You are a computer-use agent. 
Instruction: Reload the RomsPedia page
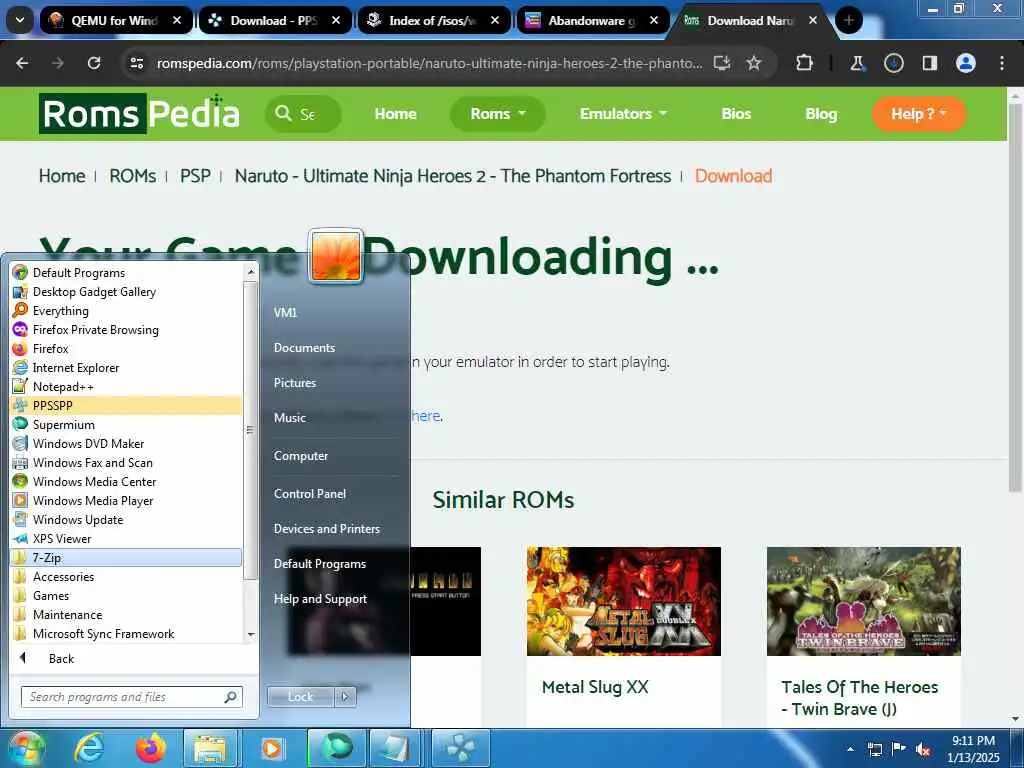[x=94, y=63]
